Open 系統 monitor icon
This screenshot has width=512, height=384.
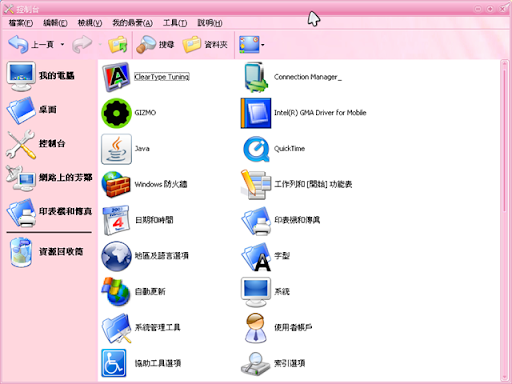coord(256,292)
